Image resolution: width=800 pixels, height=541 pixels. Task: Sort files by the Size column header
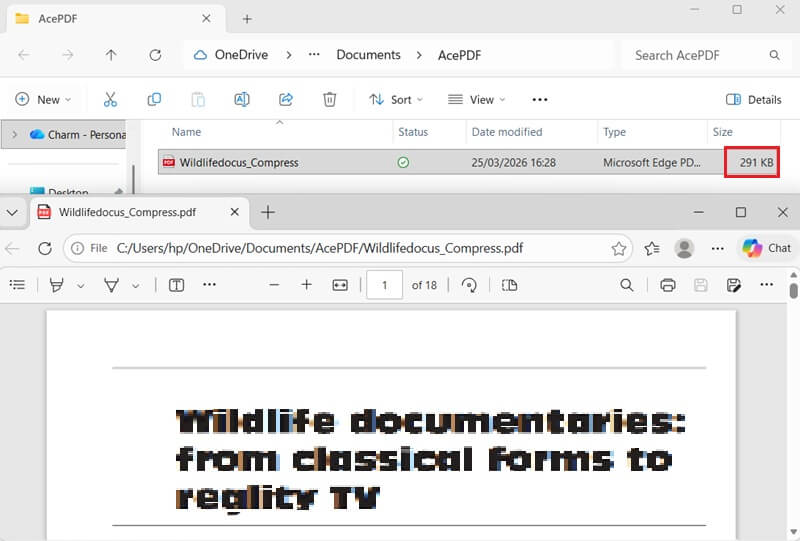(x=722, y=132)
